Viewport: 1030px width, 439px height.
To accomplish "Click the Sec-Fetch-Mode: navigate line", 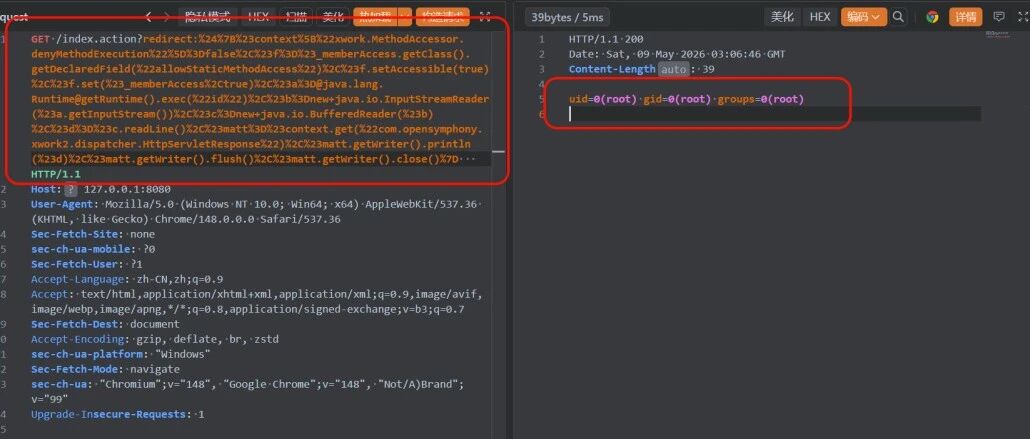I will (105, 369).
